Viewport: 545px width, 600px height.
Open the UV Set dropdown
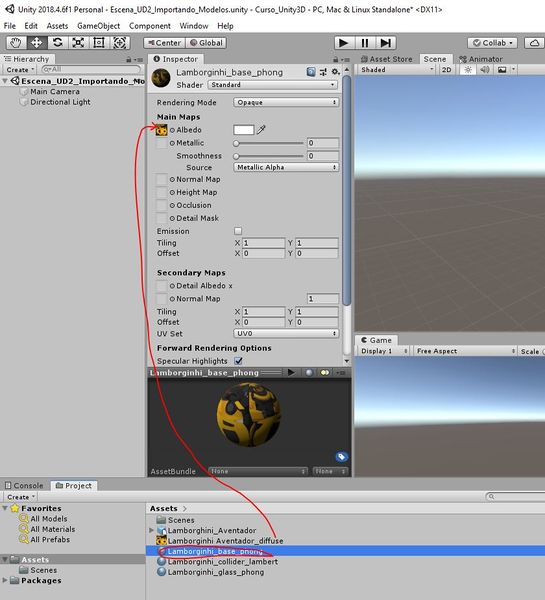point(286,333)
